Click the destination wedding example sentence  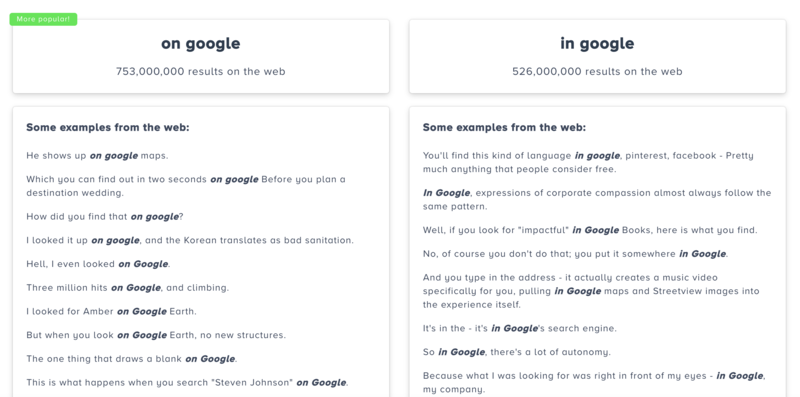coord(186,186)
